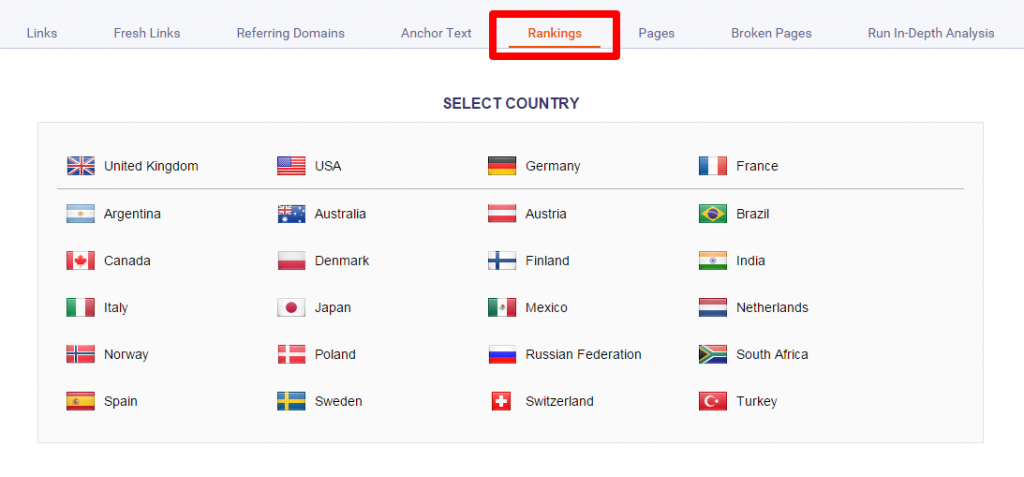Viewport: 1024px width, 477px height.
Task: Select the Poland country name
Action: tap(335, 354)
